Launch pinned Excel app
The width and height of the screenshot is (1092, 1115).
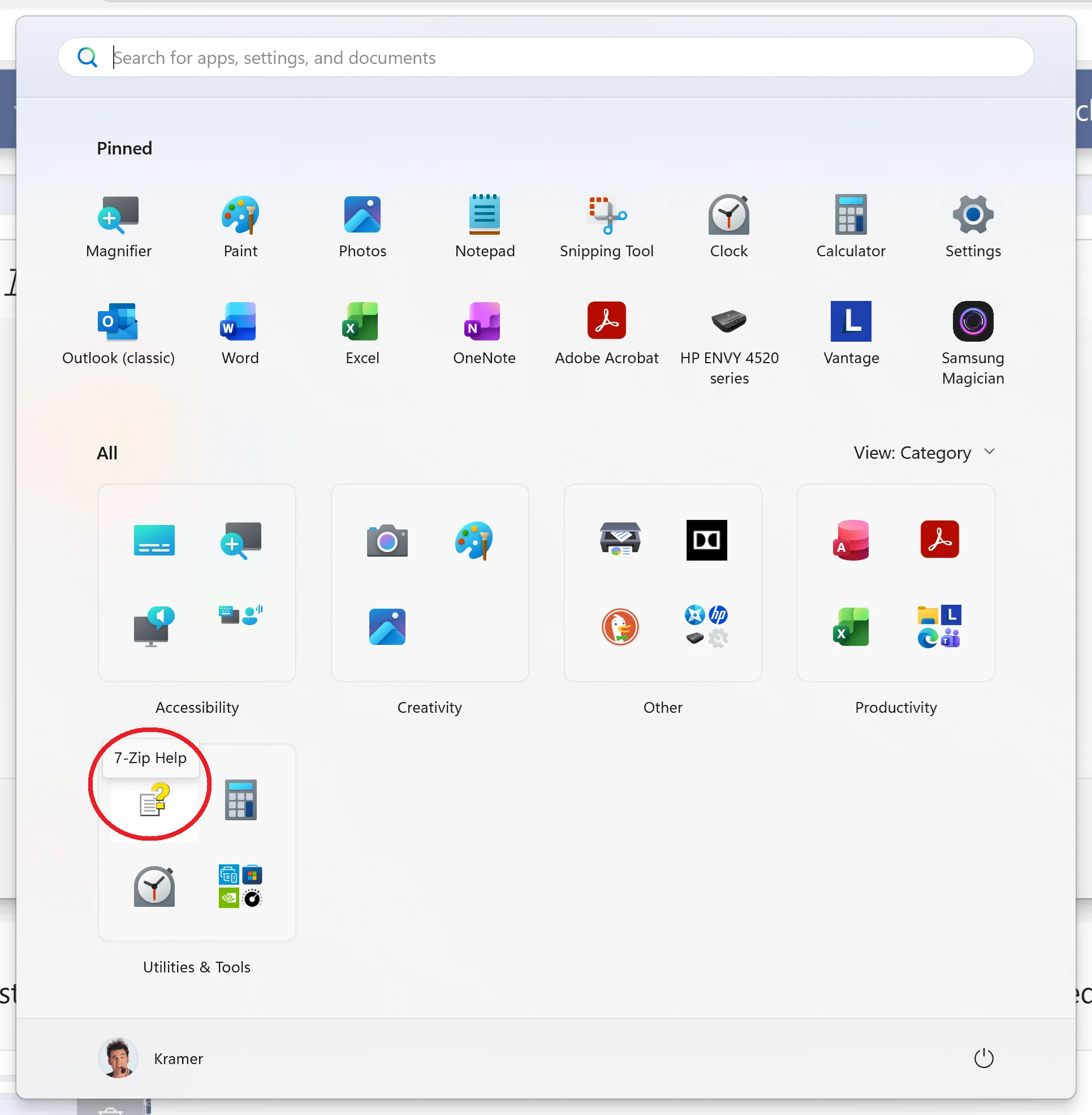click(362, 334)
